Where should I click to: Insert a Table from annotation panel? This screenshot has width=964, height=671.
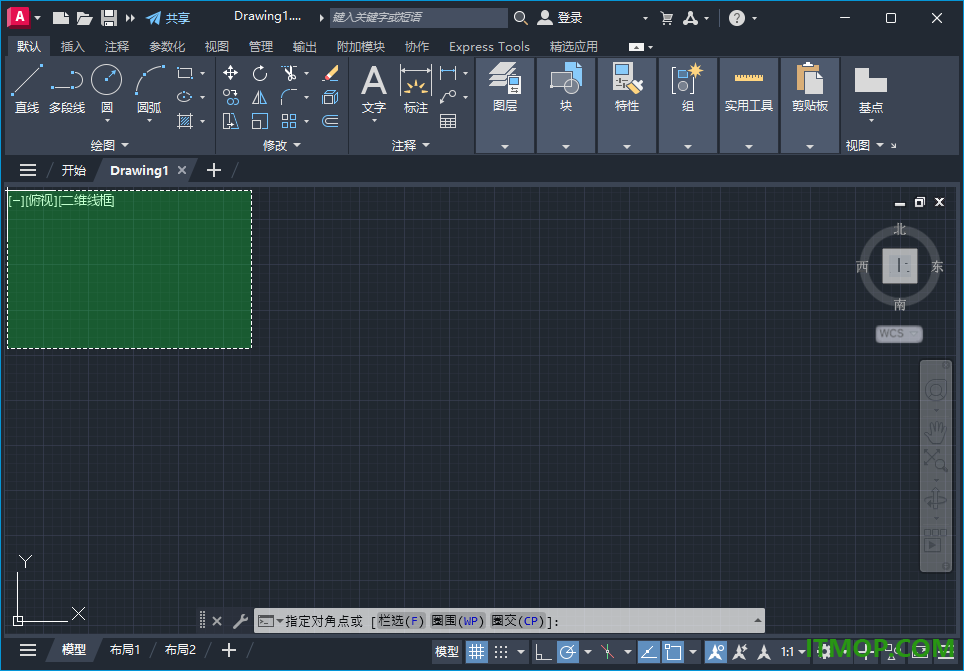pos(448,121)
